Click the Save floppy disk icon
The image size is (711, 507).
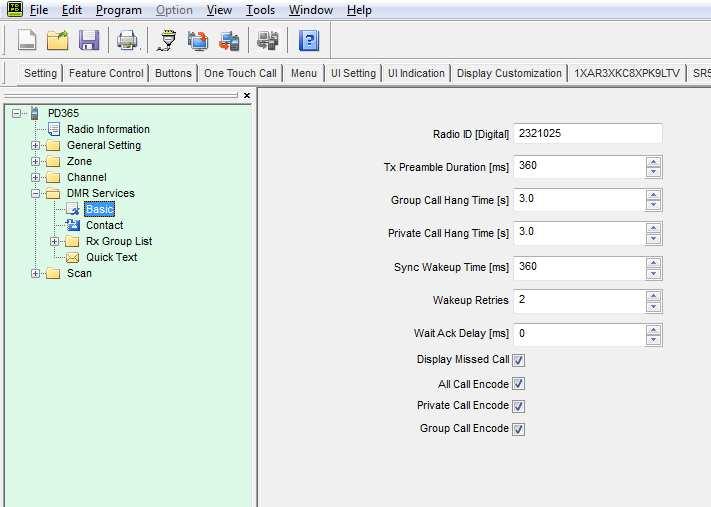[x=89, y=40]
